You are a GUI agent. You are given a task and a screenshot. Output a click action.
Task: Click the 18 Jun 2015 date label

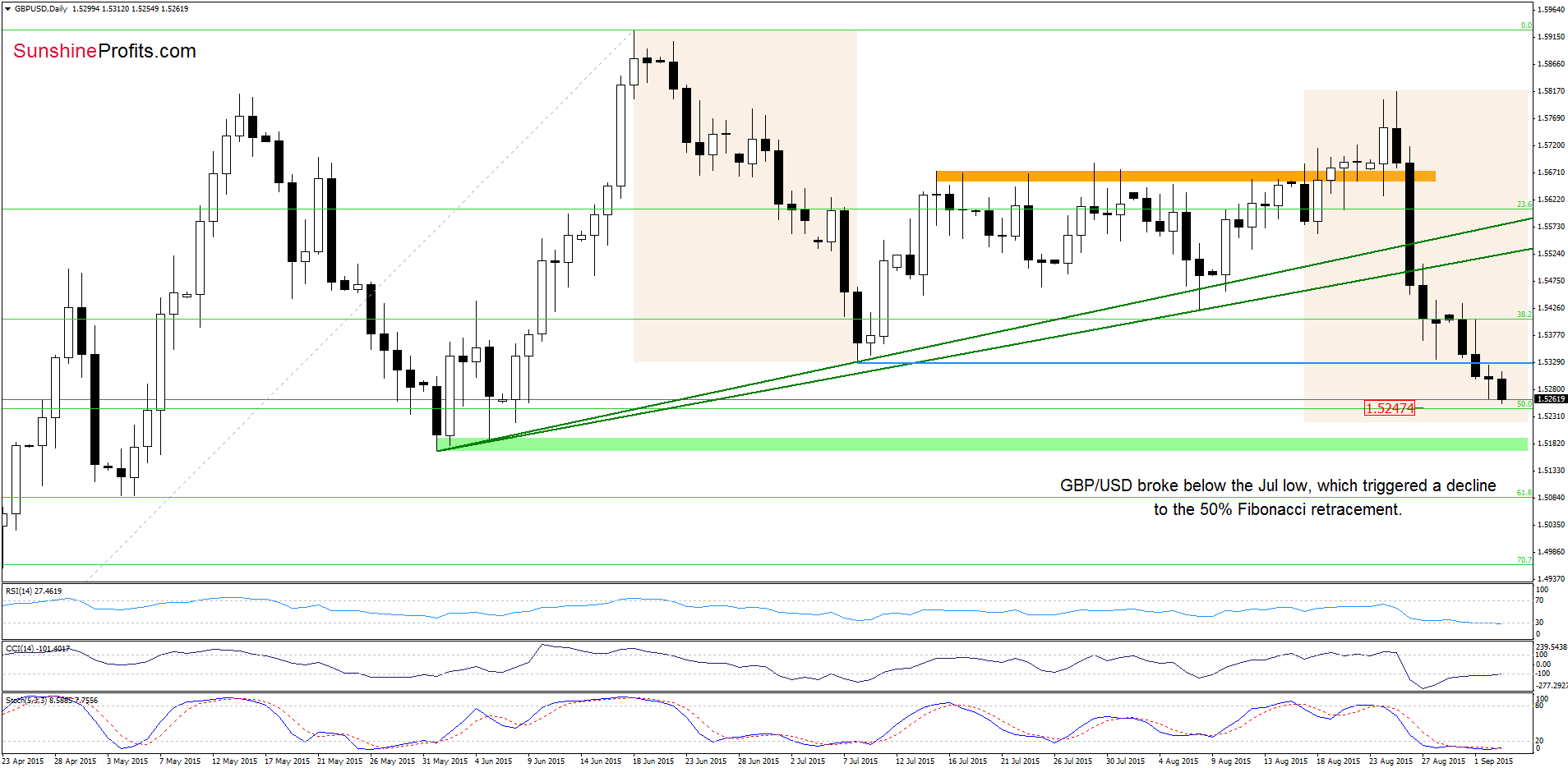653,761
